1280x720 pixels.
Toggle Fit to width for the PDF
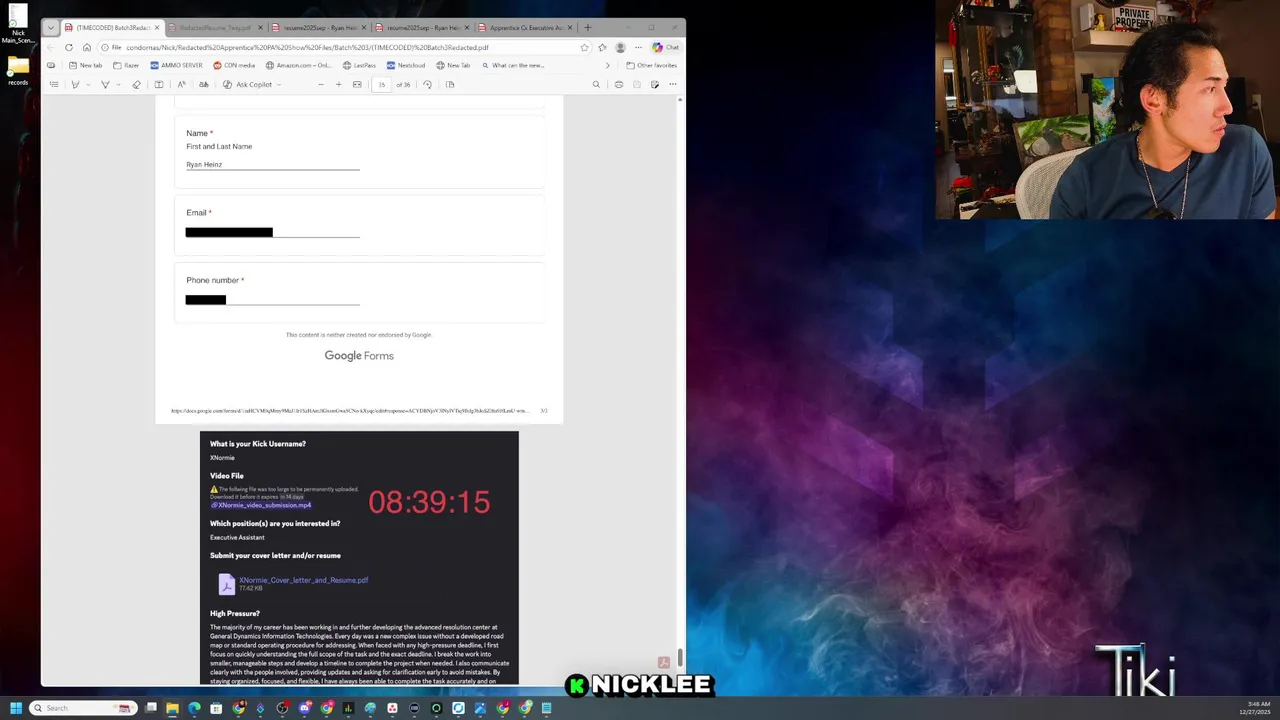pos(357,84)
